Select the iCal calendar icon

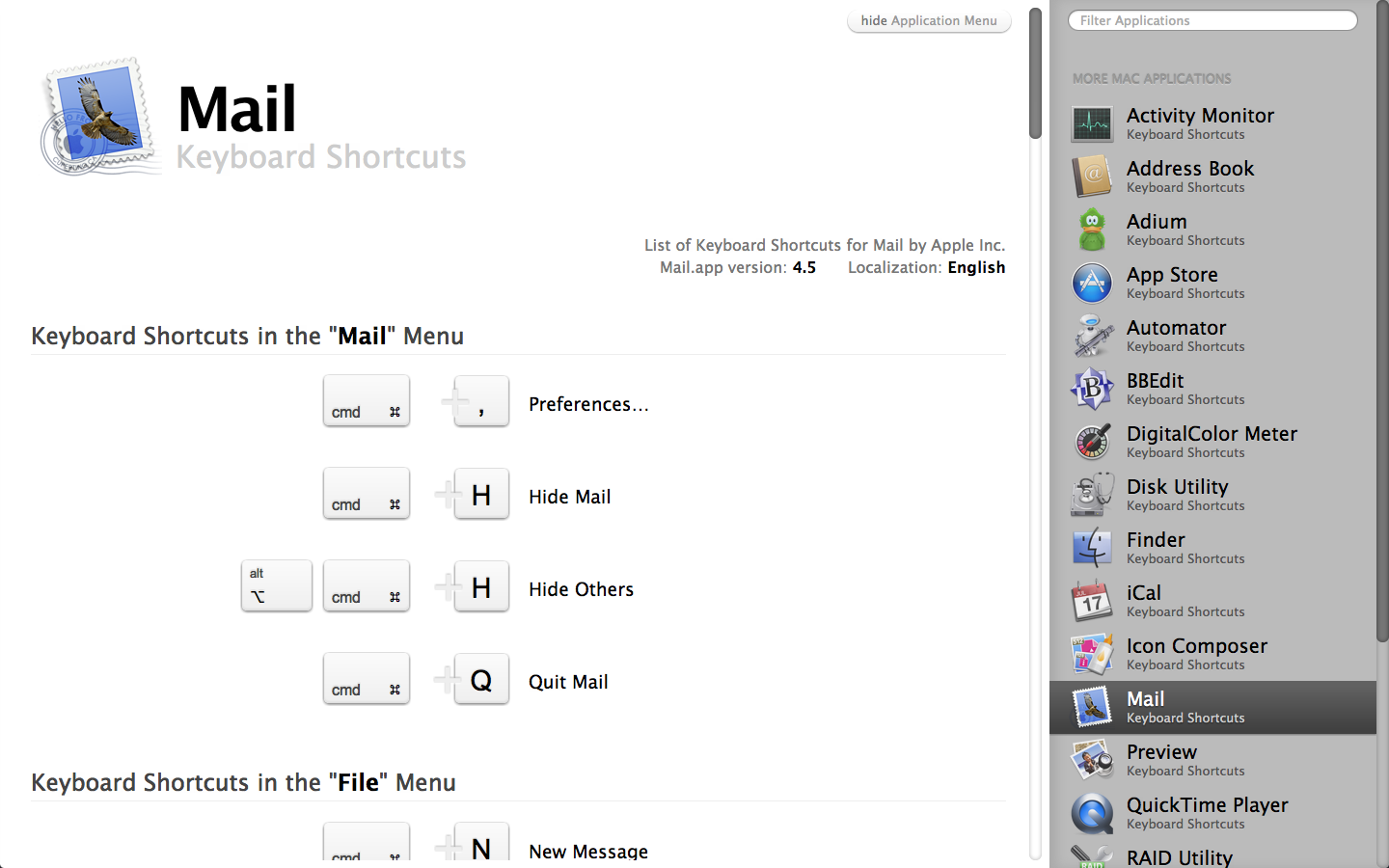[1092, 602]
